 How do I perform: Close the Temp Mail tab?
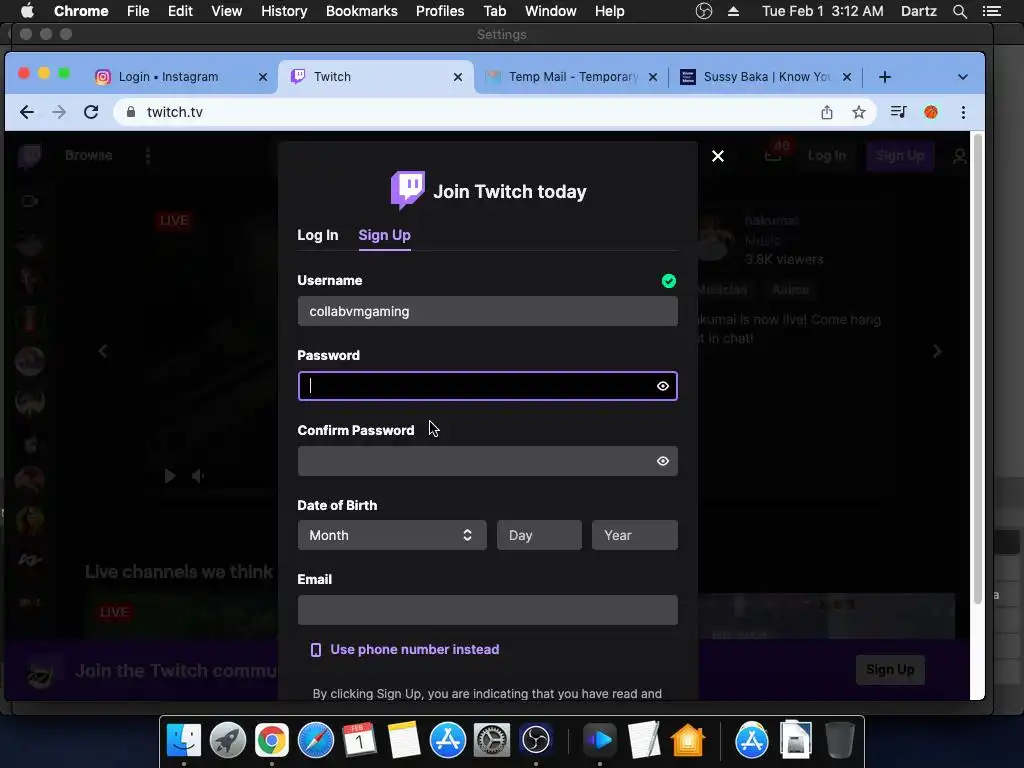652,77
